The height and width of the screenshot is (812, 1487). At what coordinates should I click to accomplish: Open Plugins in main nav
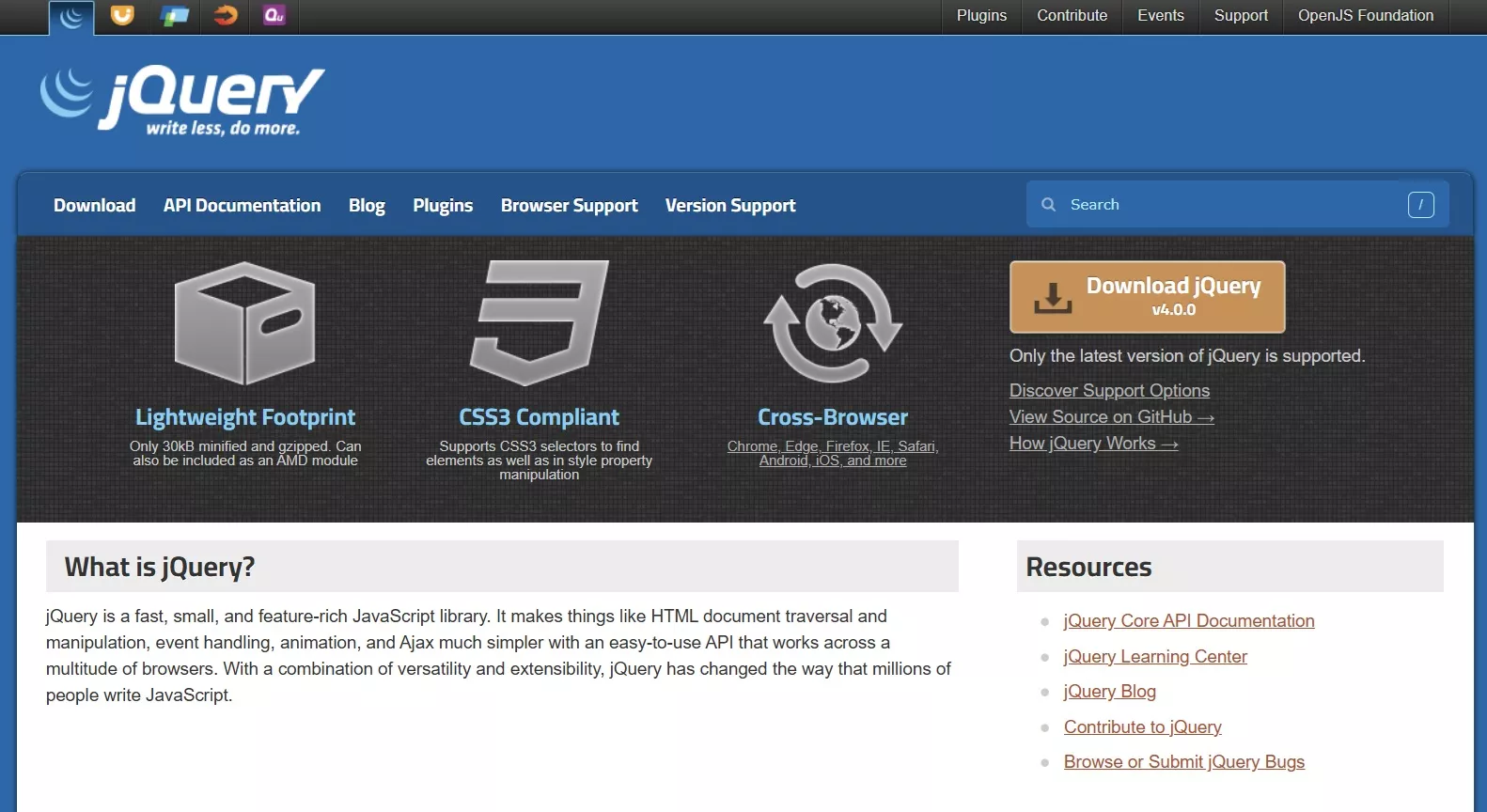[x=443, y=205]
